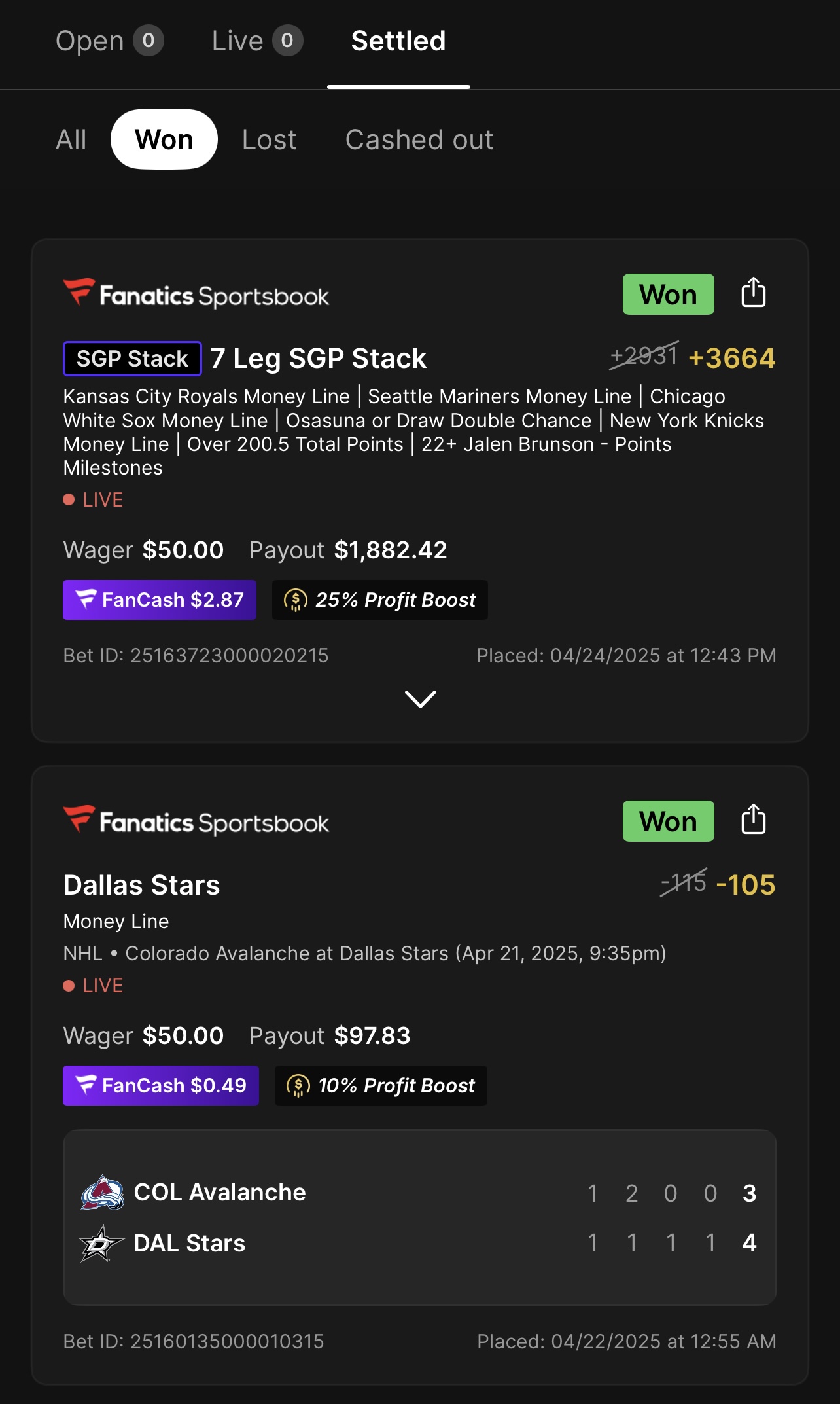
Task: Open the Settled tab
Action: pyautogui.click(x=398, y=41)
